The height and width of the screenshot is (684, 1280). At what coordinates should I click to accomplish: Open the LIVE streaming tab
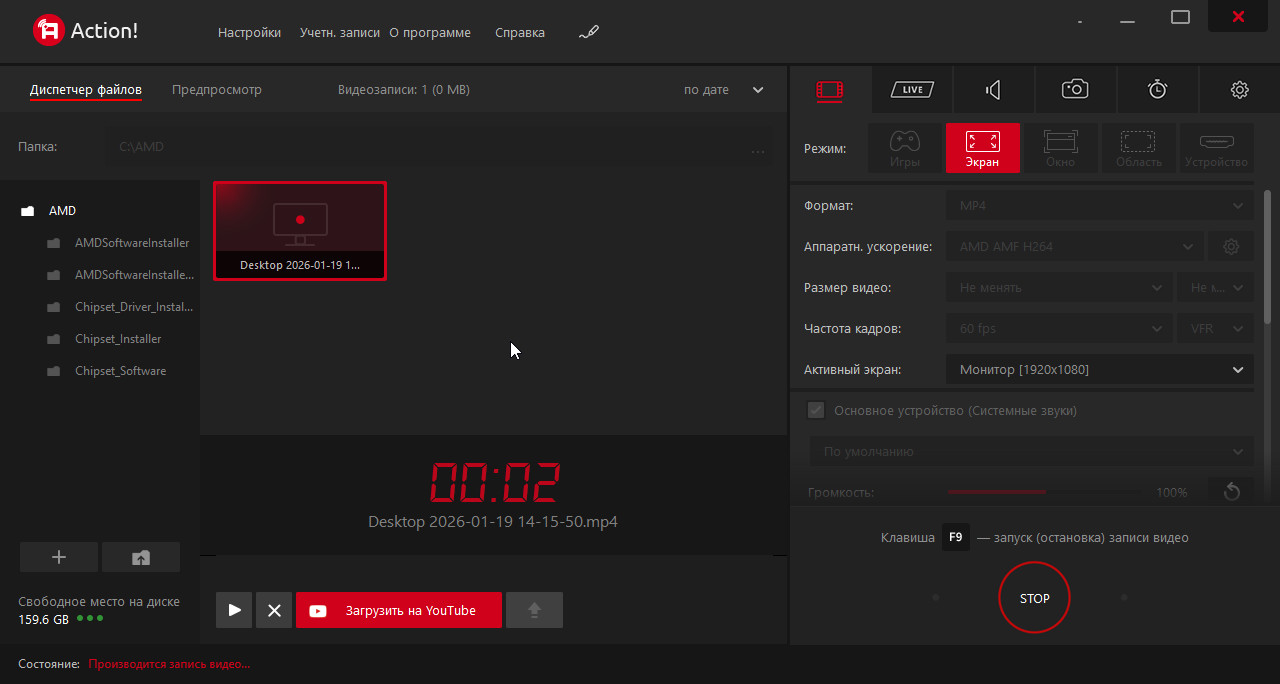[912, 90]
